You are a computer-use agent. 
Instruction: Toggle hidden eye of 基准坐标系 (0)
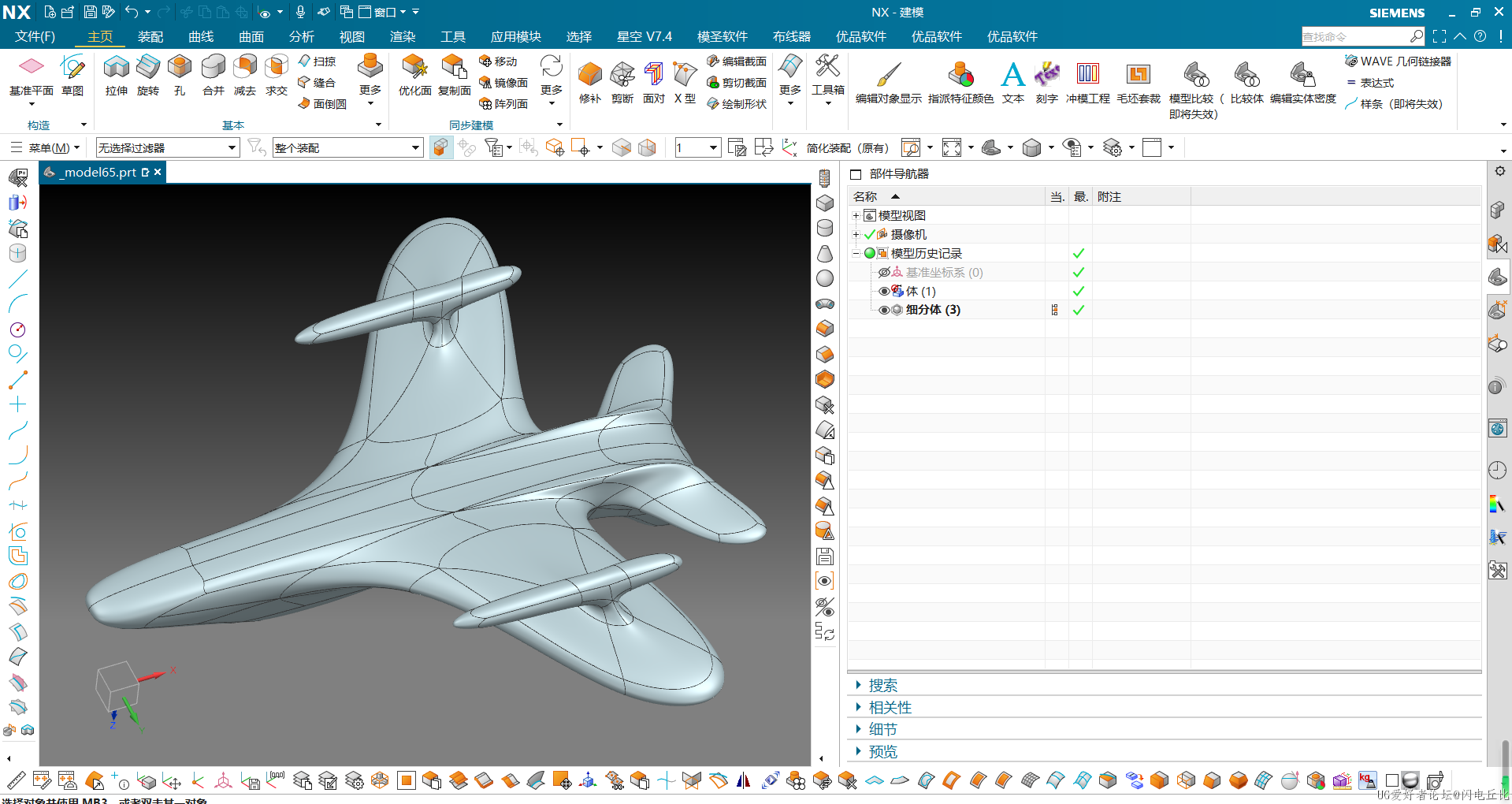click(884, 272)
